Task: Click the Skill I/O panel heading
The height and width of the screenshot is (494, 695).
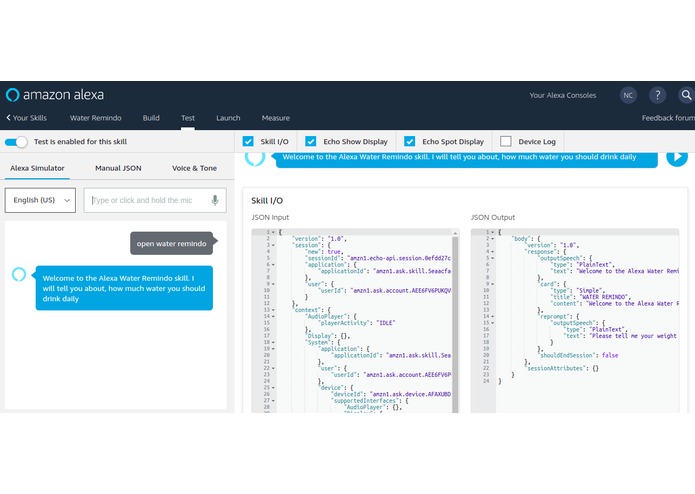Action: click(x=267, y=201)
